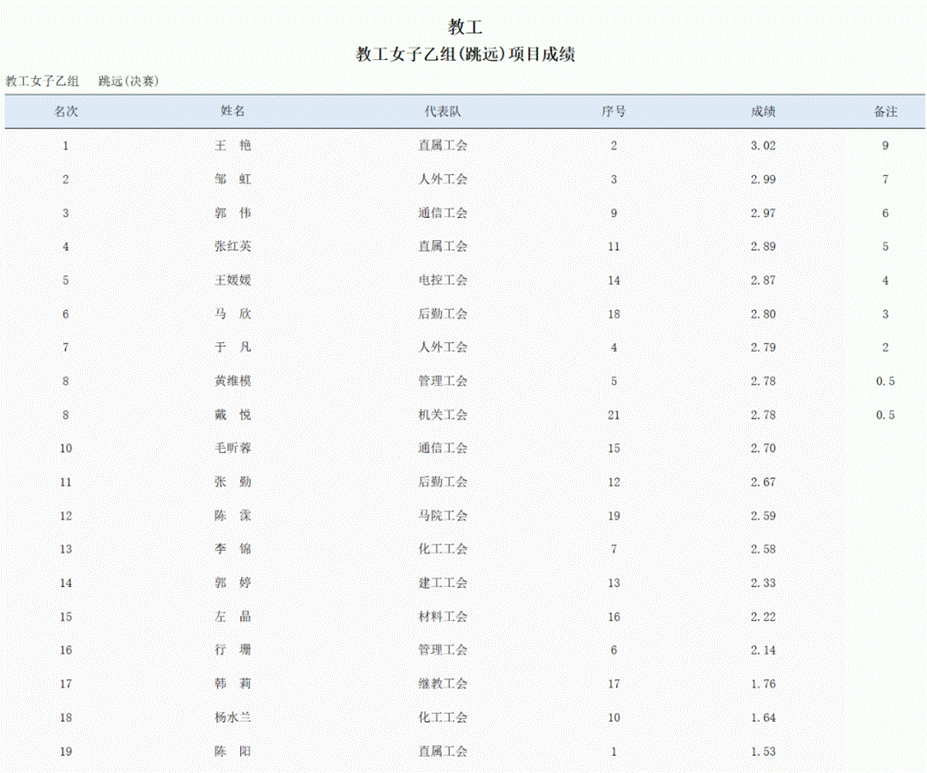The width and height of the screenshot is (927, 773).
Task: Select the name 王媛媛
Action: pyautogui.click(x=232, y=280)
